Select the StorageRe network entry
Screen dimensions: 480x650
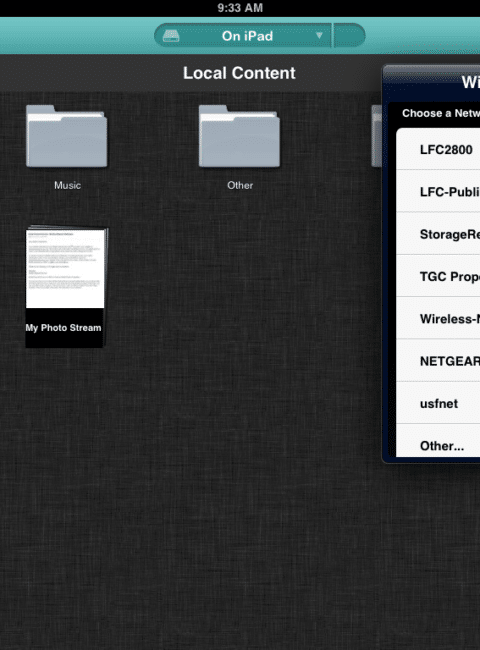click(438, 233)
